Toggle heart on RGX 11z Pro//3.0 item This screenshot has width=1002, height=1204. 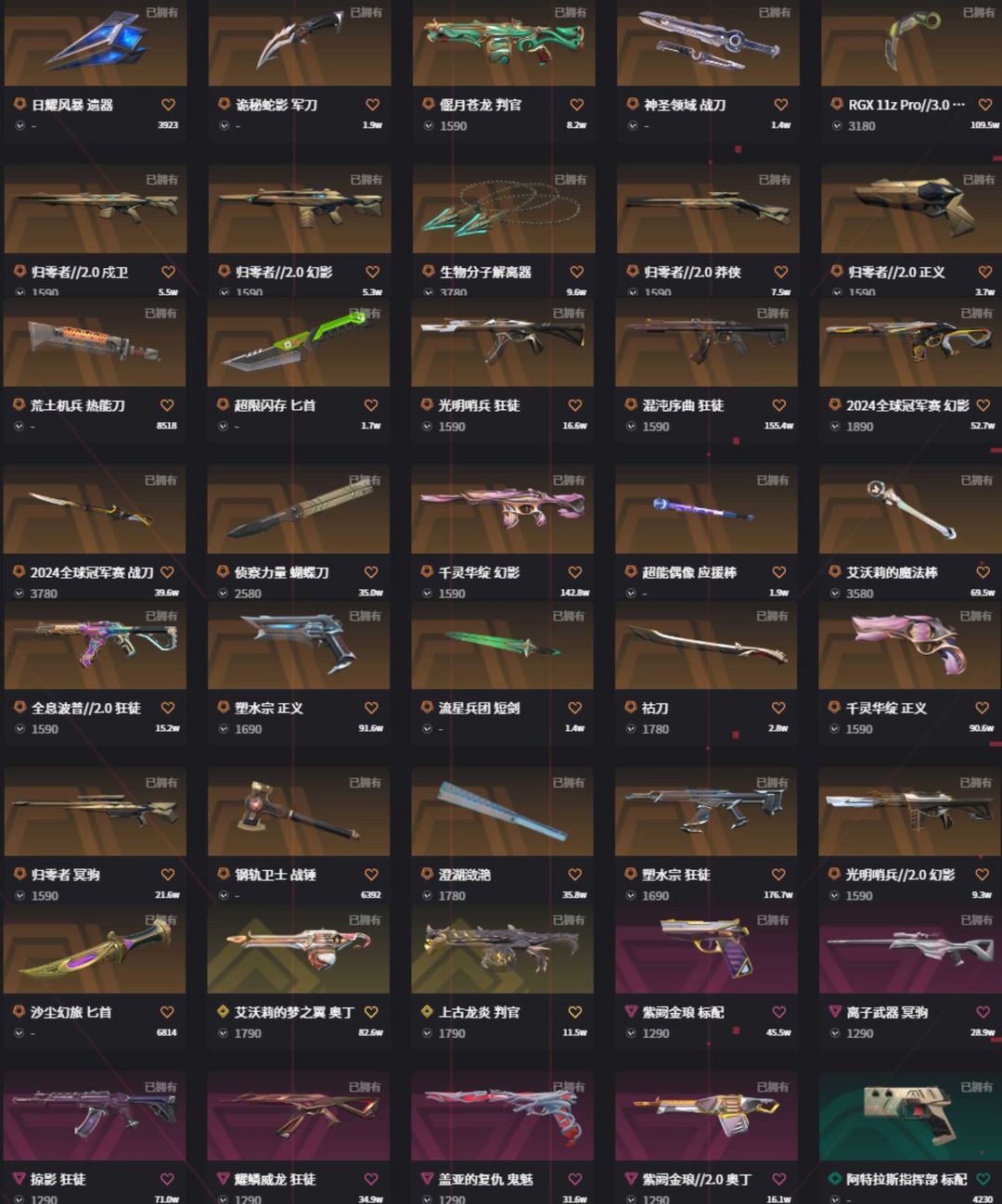984,105
